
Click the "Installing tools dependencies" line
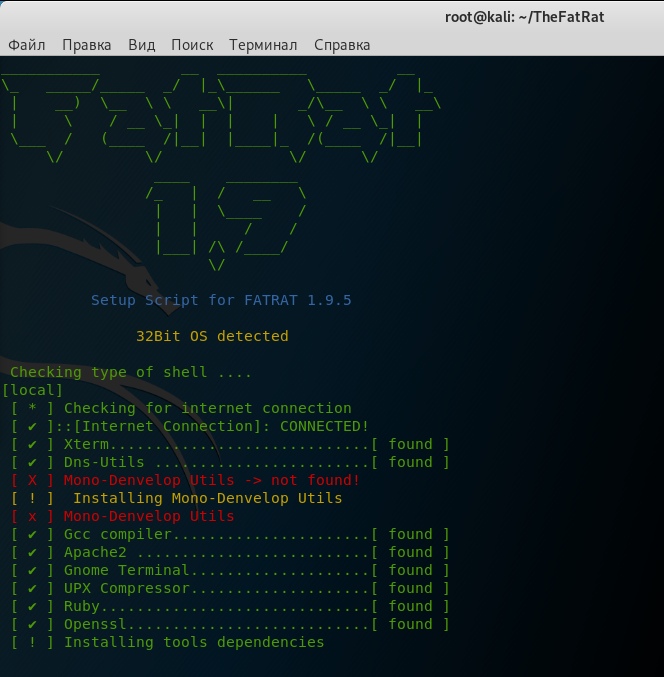pos(194,642)
